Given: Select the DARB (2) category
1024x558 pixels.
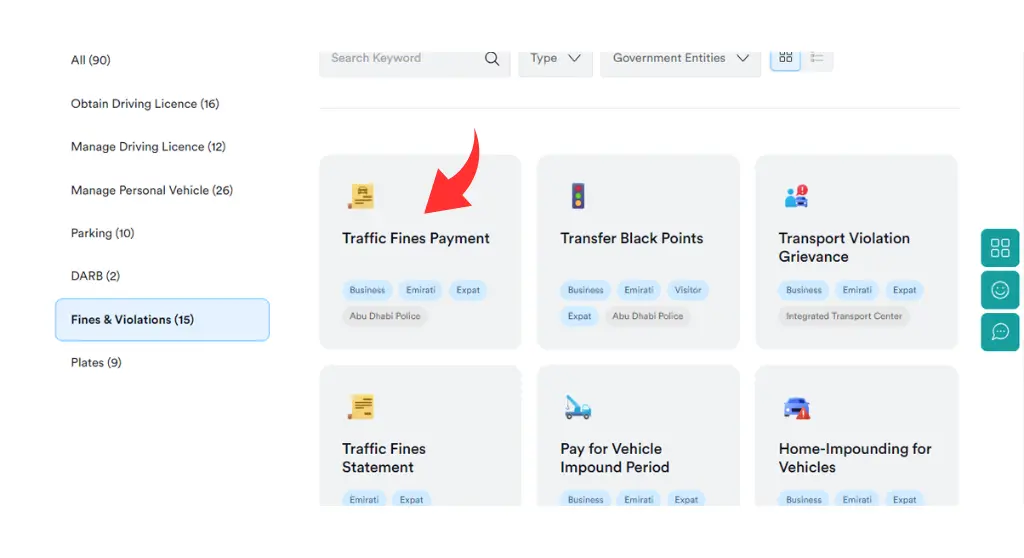Looking at the screenshot, I should pyautogui.click(x=95, y=276).
